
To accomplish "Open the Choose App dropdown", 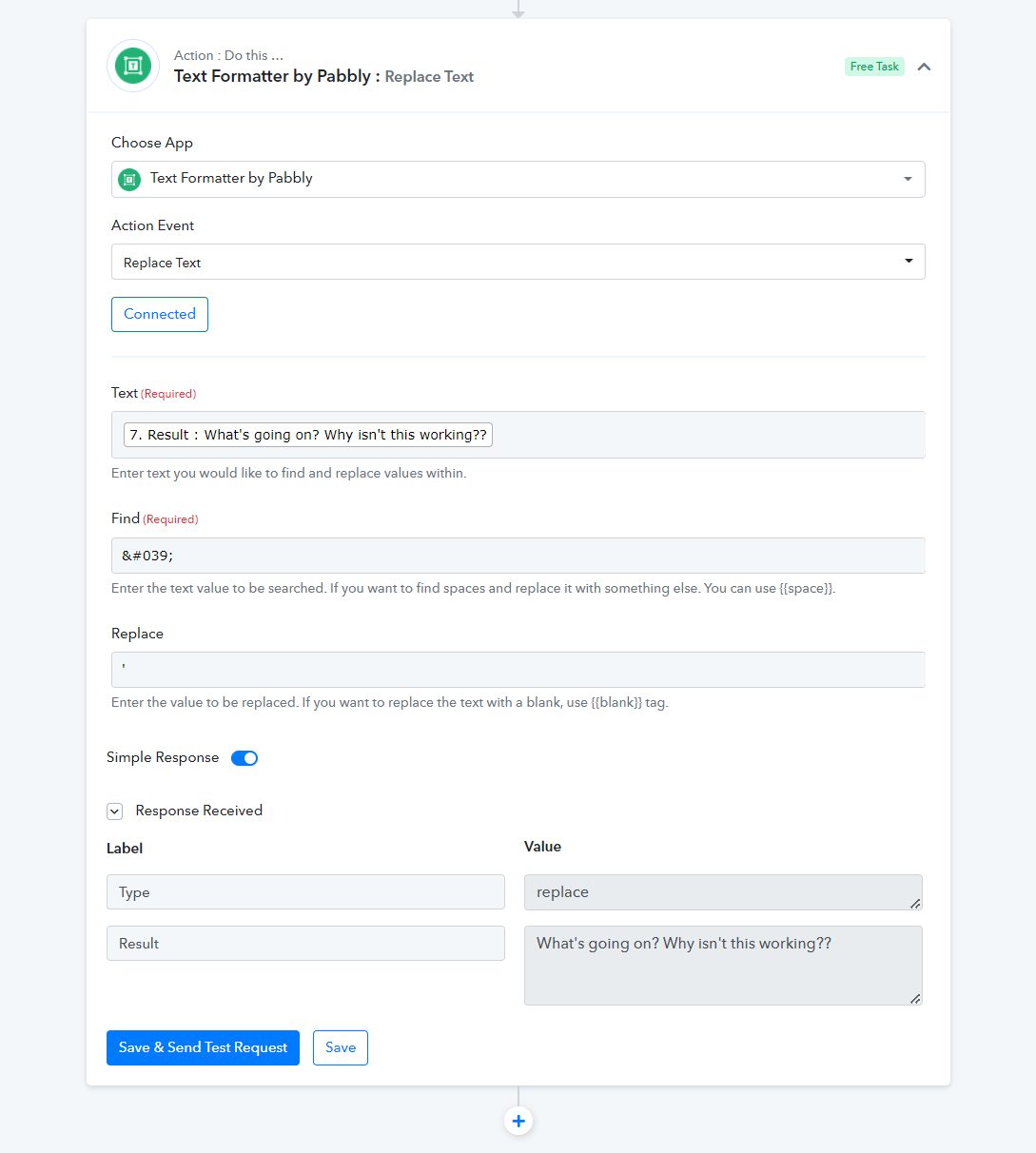I will click(x=518, y=179).
